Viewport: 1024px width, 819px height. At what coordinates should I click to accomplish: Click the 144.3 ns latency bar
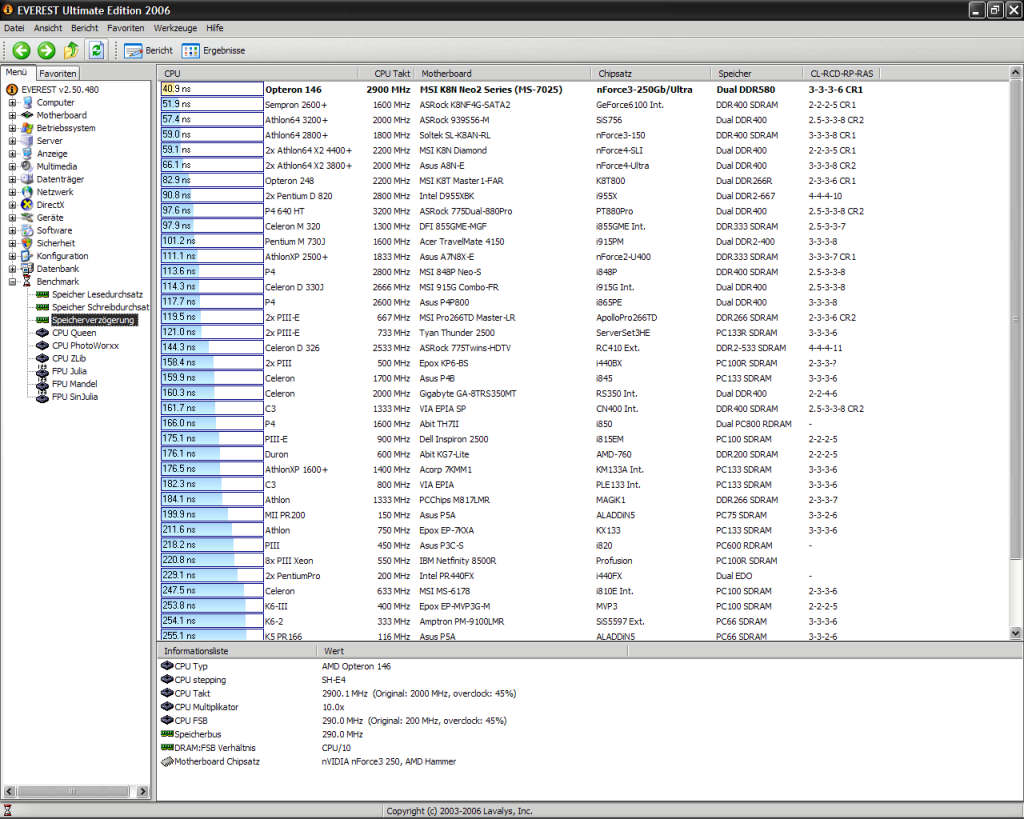pyautogui.click(x=212, y=347)
